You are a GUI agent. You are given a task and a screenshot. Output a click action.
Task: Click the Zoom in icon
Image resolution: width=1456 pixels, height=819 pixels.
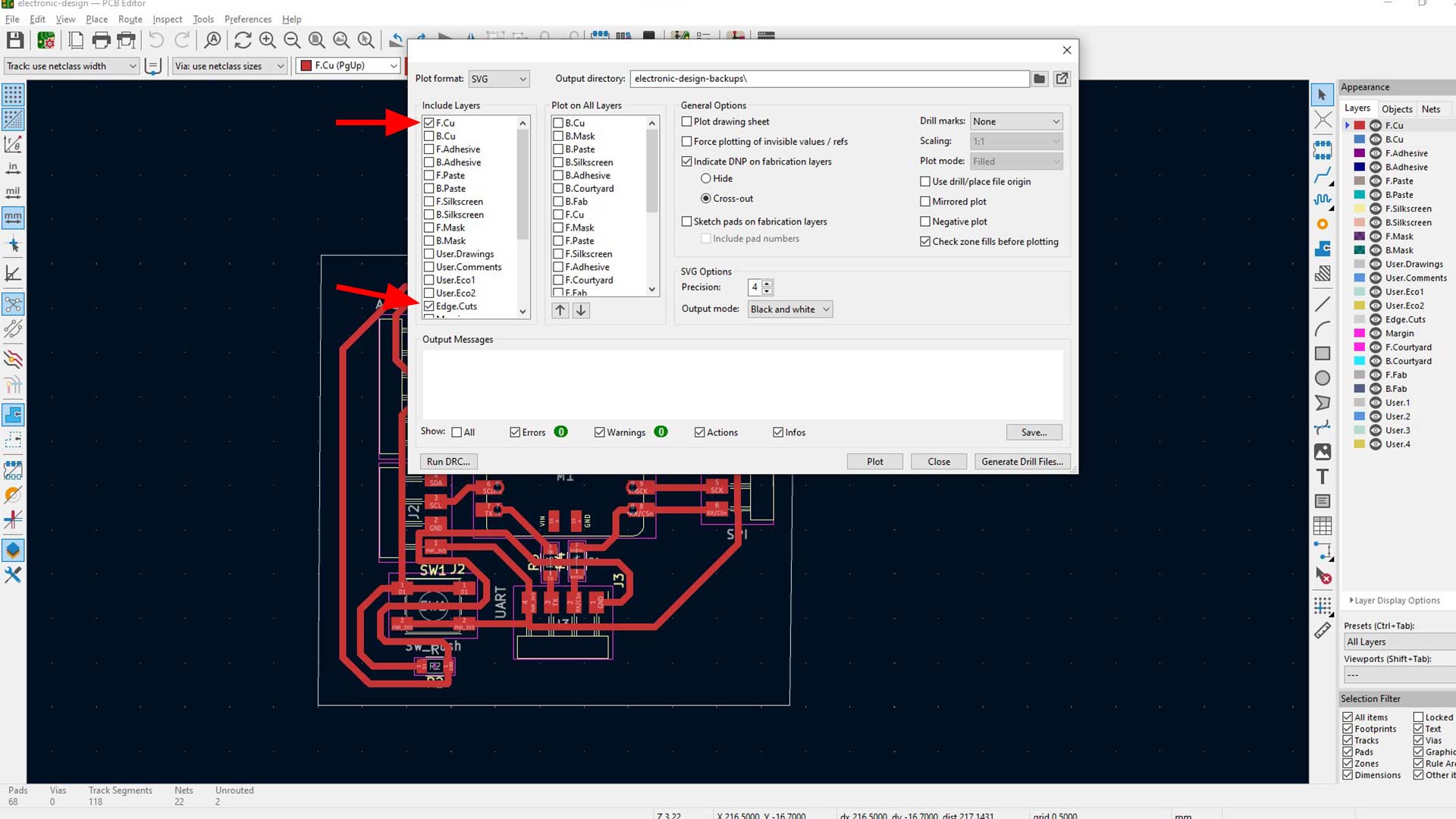[268, 40]
